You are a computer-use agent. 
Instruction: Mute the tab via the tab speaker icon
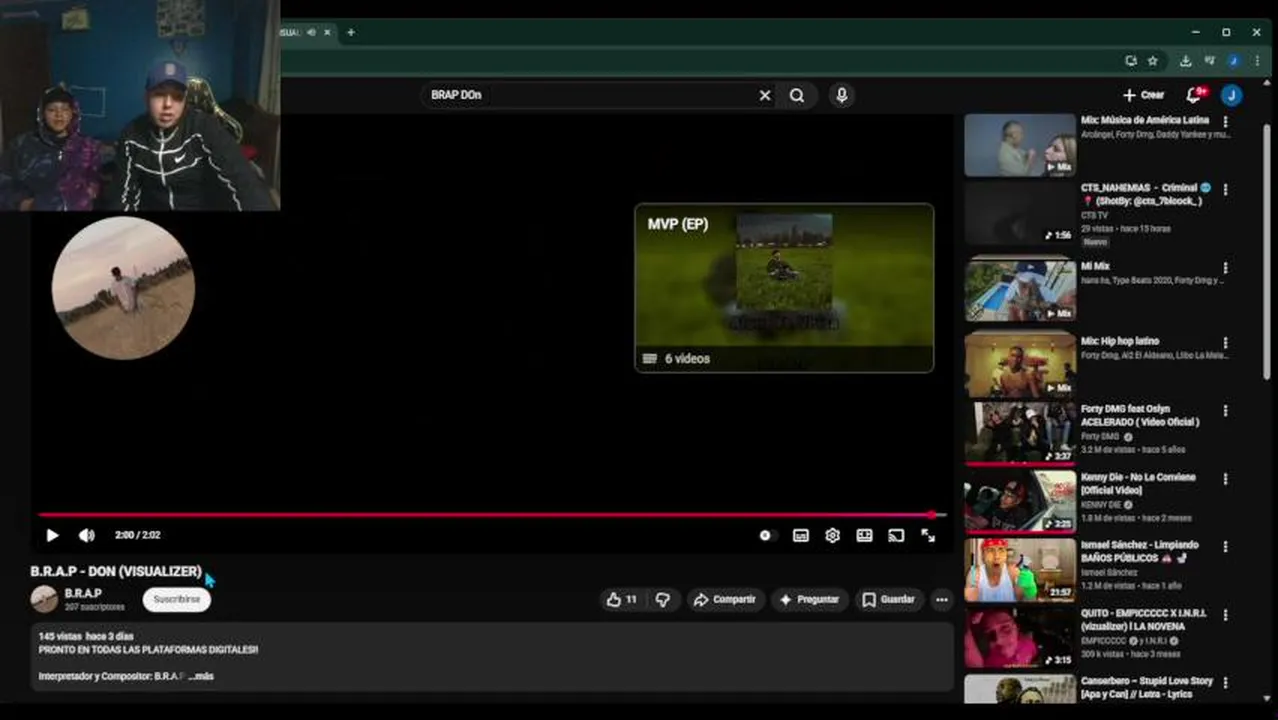311,32
